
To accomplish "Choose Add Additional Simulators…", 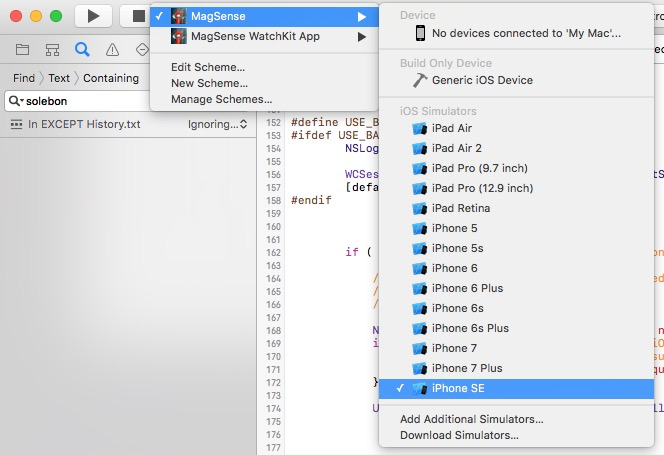I will (472, 419).
